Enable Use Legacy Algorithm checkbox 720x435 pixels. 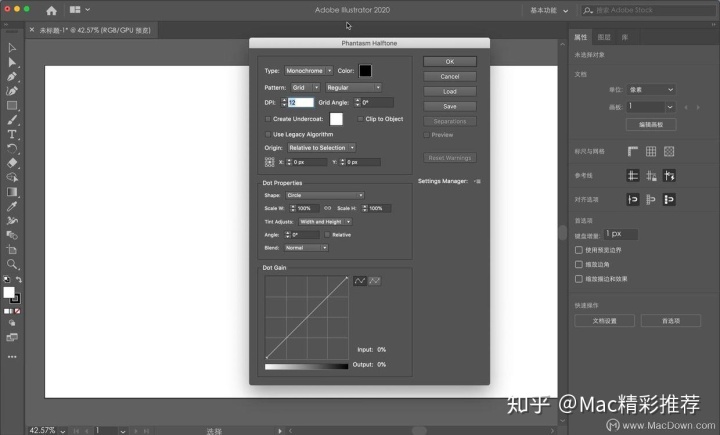pyautogui.click(x=268, y=135)
